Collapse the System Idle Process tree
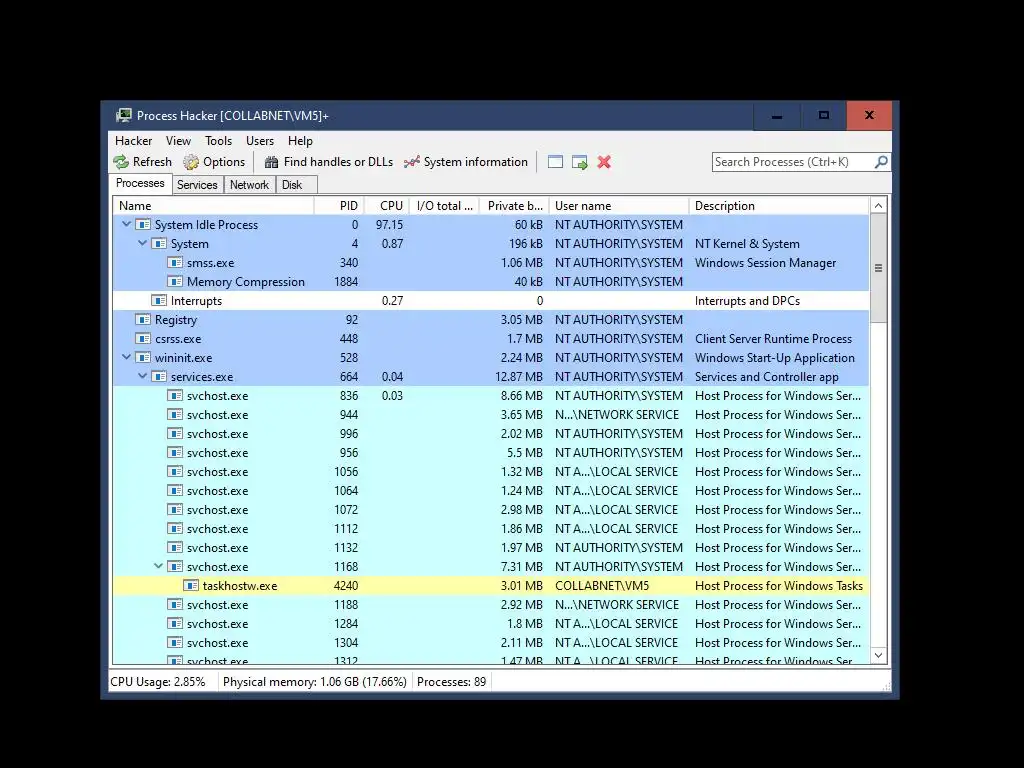Image resolution: width=1024 pixels, height=768 pixels. click(x=127, y=224)
